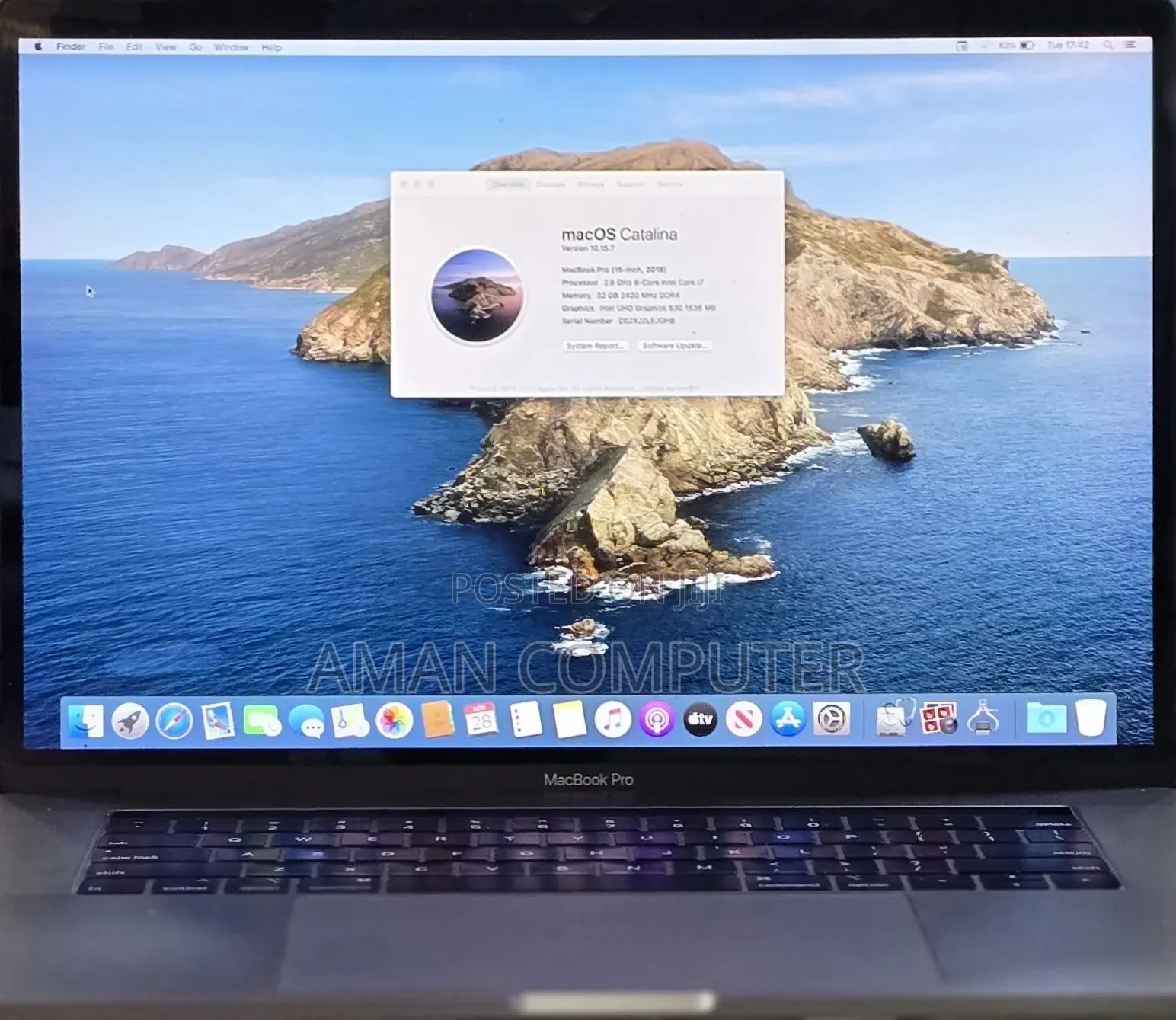Open the Go menu
Screen dimensions: 1176x1020
(x=196, y=46)
